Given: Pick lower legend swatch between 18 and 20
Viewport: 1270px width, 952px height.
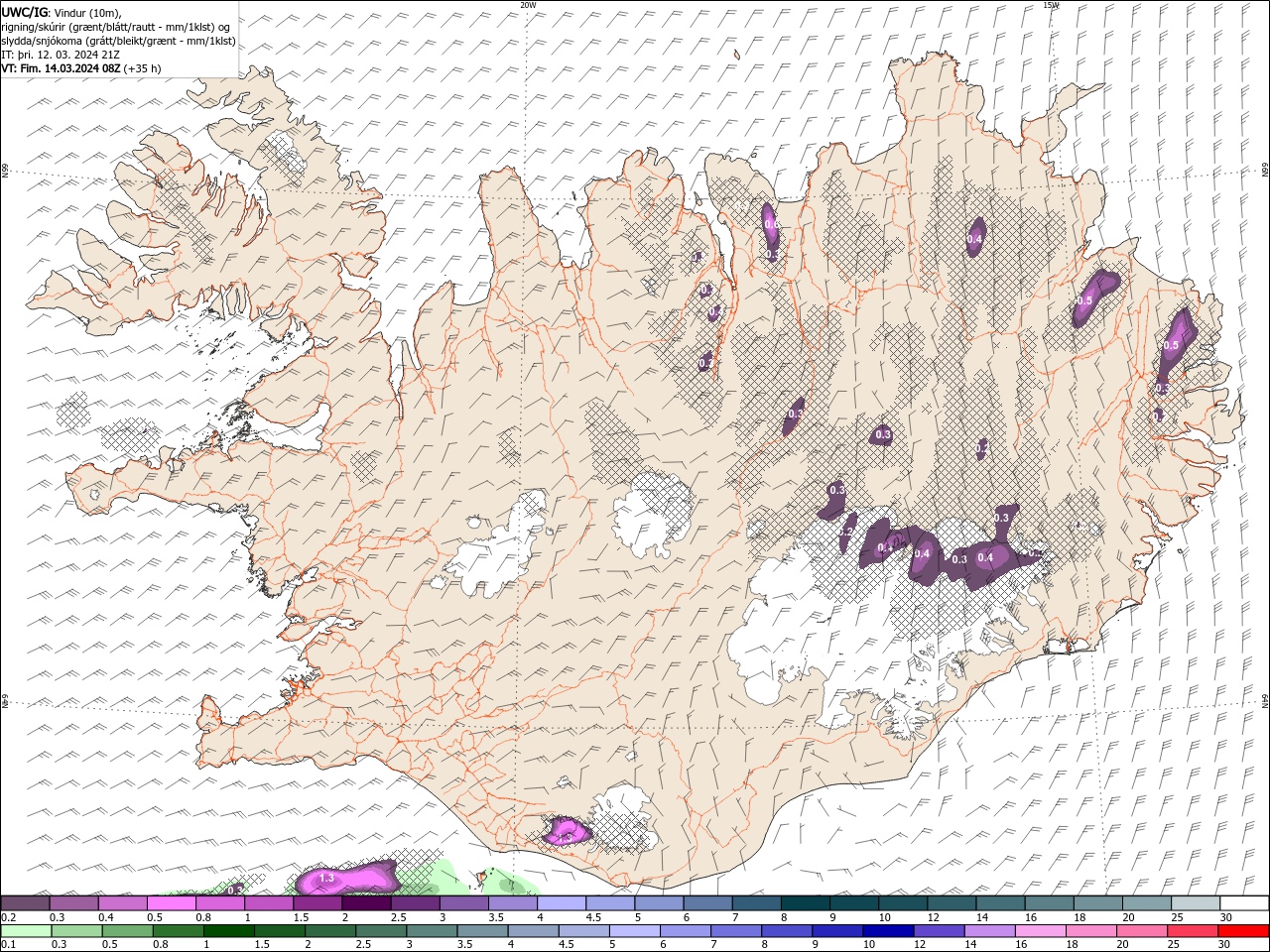Looking at the screenshot, I should [1092, 931].
